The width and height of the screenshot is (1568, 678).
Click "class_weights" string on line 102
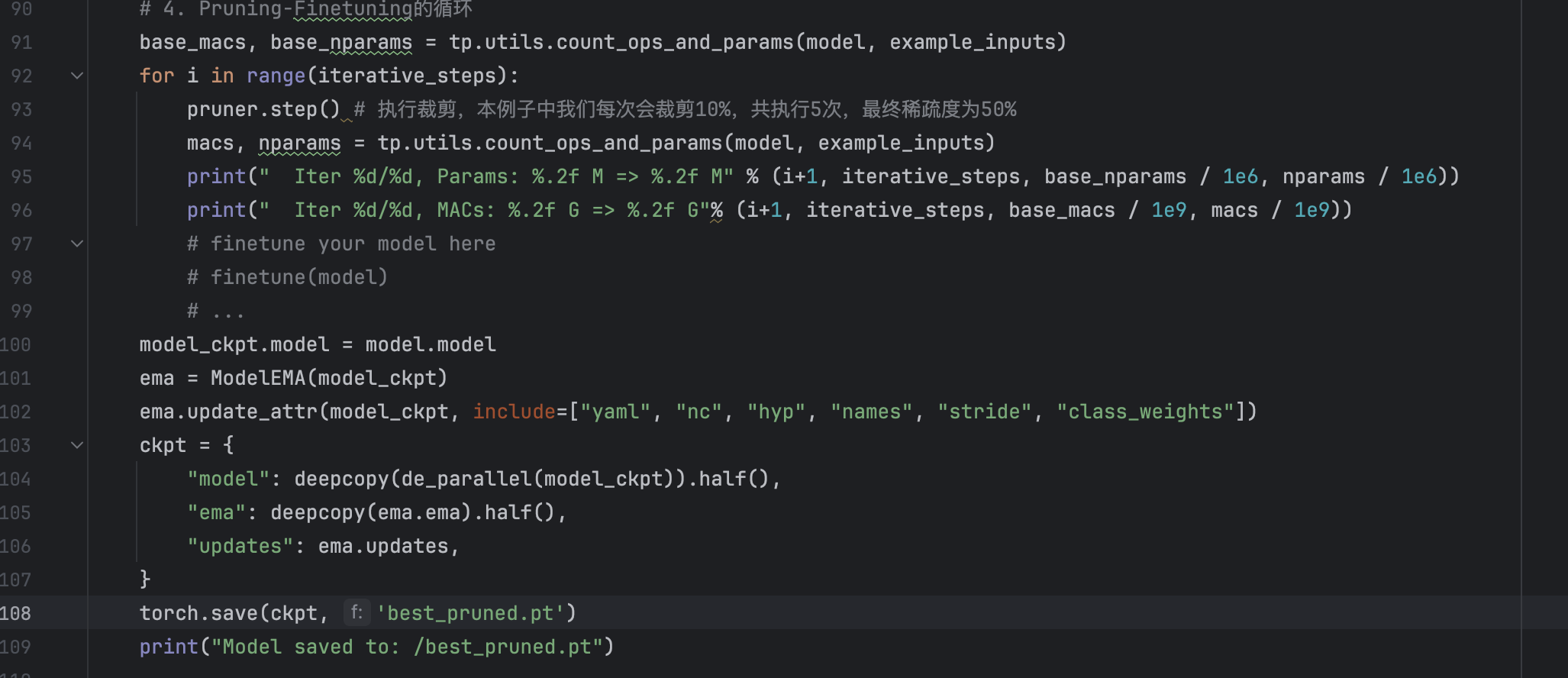[x=1145, y=412]
